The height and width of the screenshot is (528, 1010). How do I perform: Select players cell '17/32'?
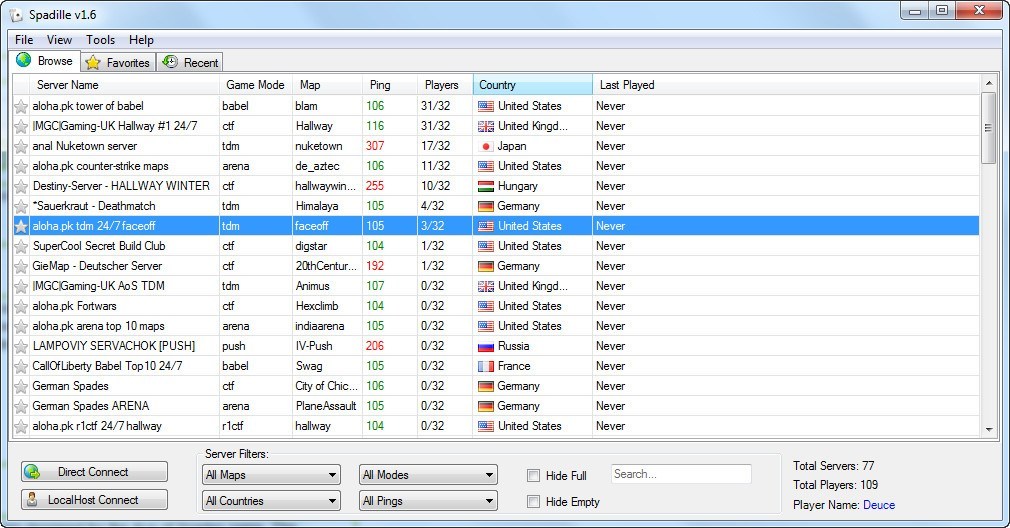[x=435, y=146]
